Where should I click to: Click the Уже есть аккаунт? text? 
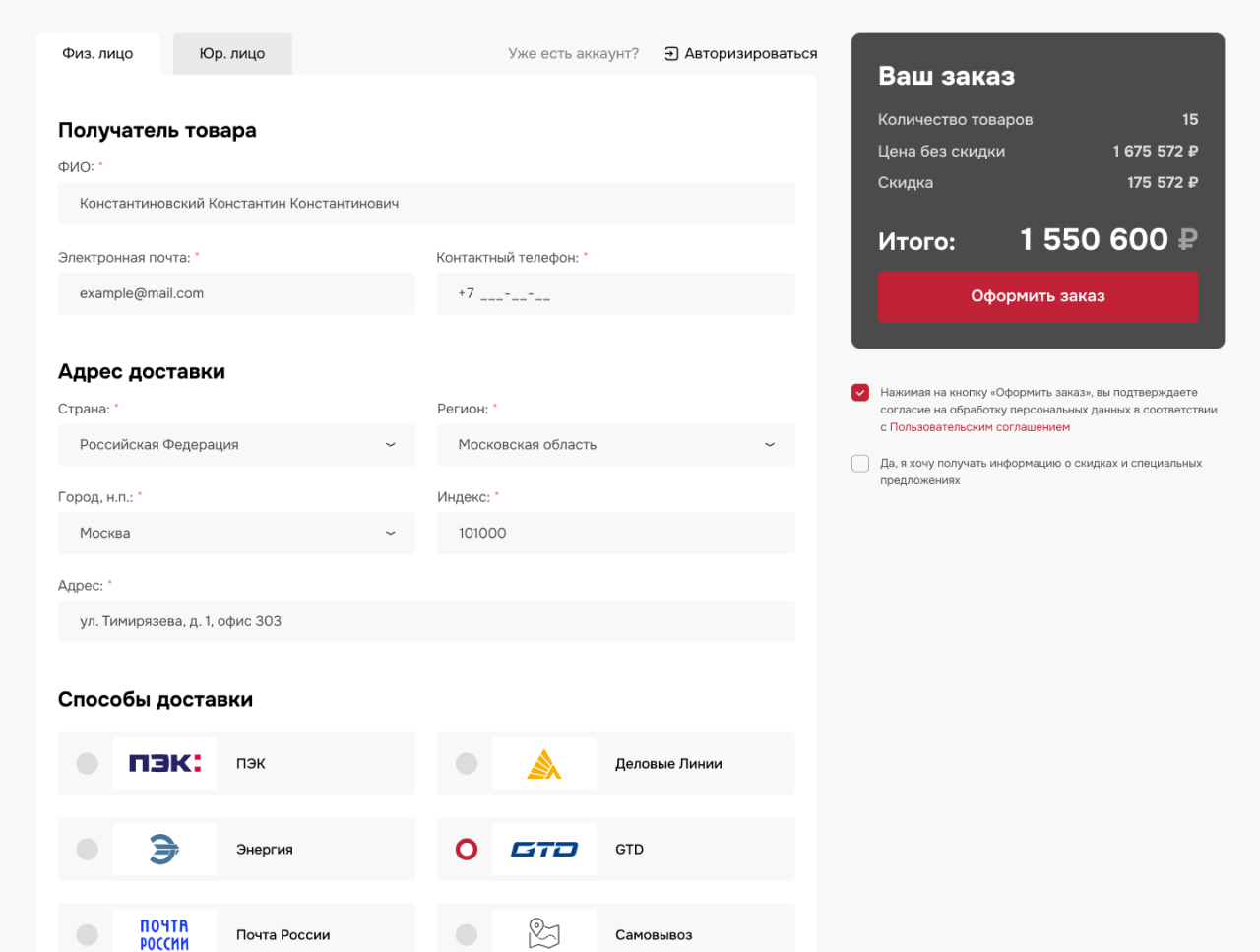click(x=573, y=53)
